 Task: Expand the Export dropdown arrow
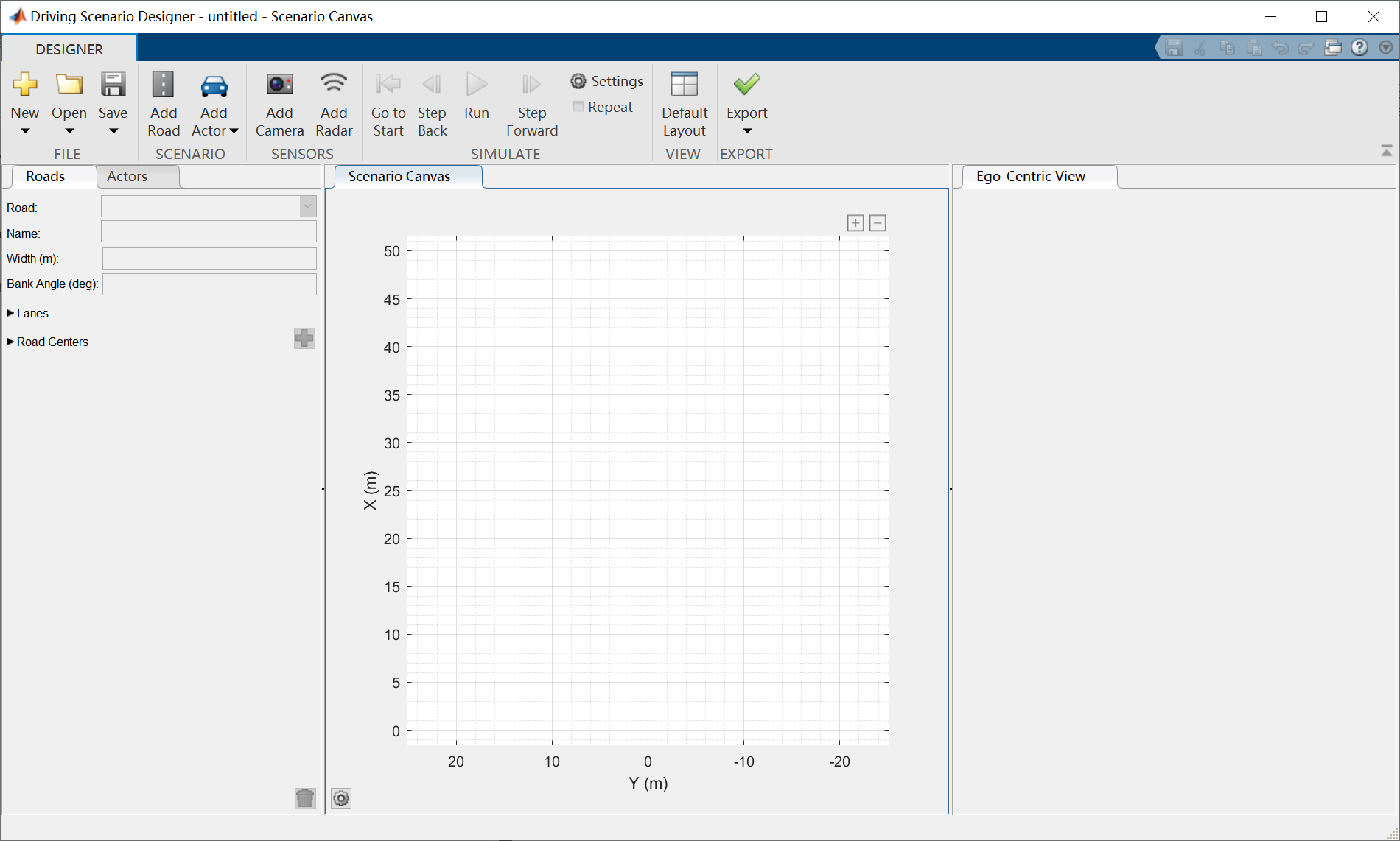click(x=746, y=131)
